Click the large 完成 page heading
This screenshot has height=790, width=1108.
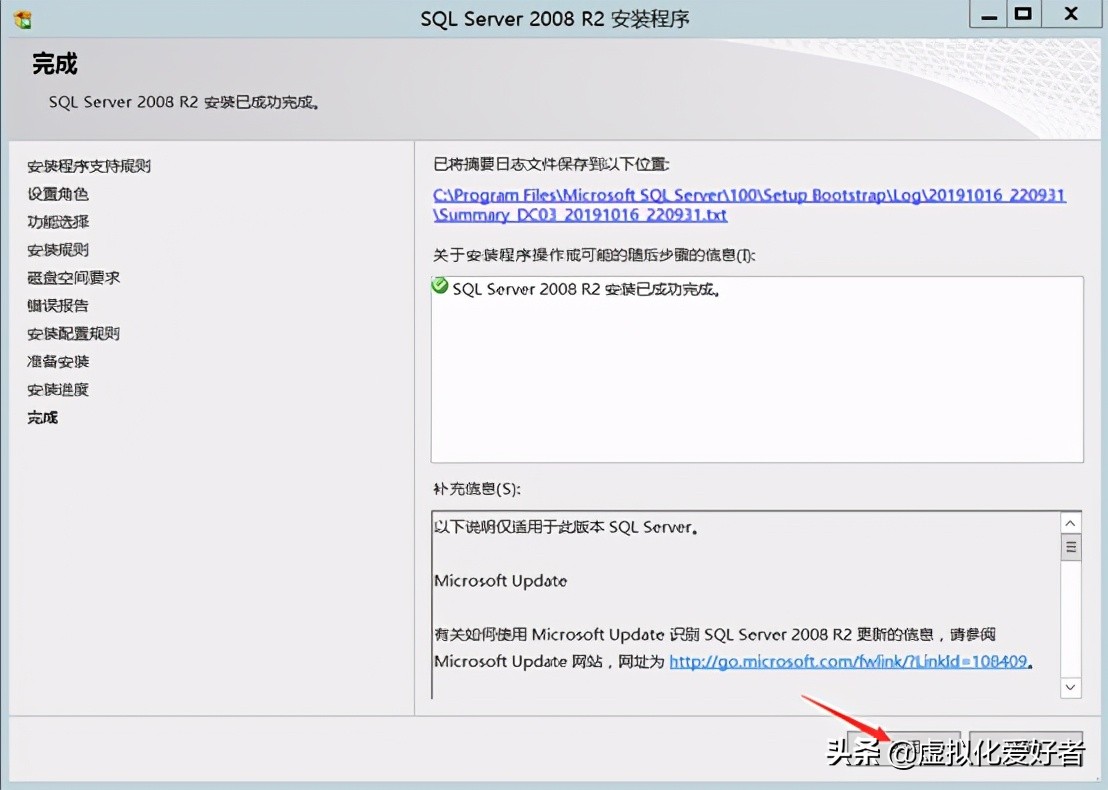[55, 64]
